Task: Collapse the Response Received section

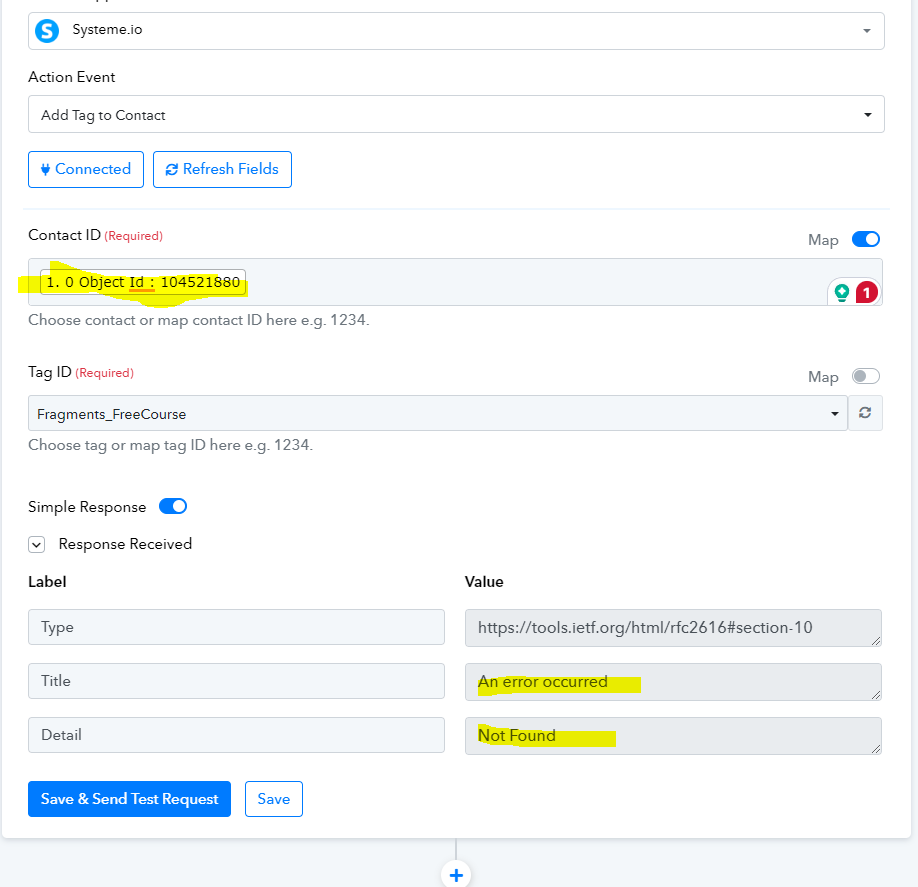Action: (36, 544)
